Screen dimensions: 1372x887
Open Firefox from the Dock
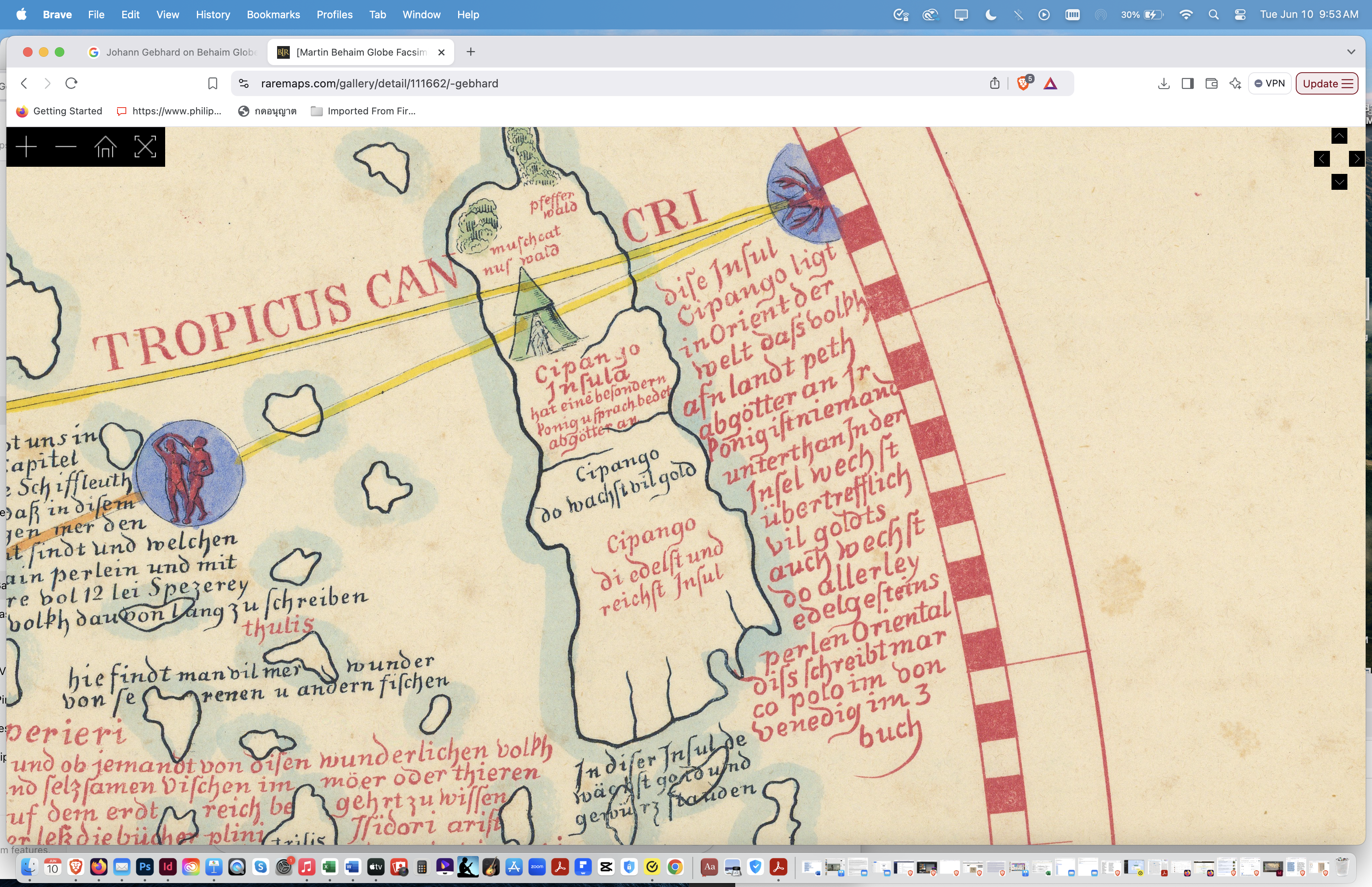[x=98, y=867]
